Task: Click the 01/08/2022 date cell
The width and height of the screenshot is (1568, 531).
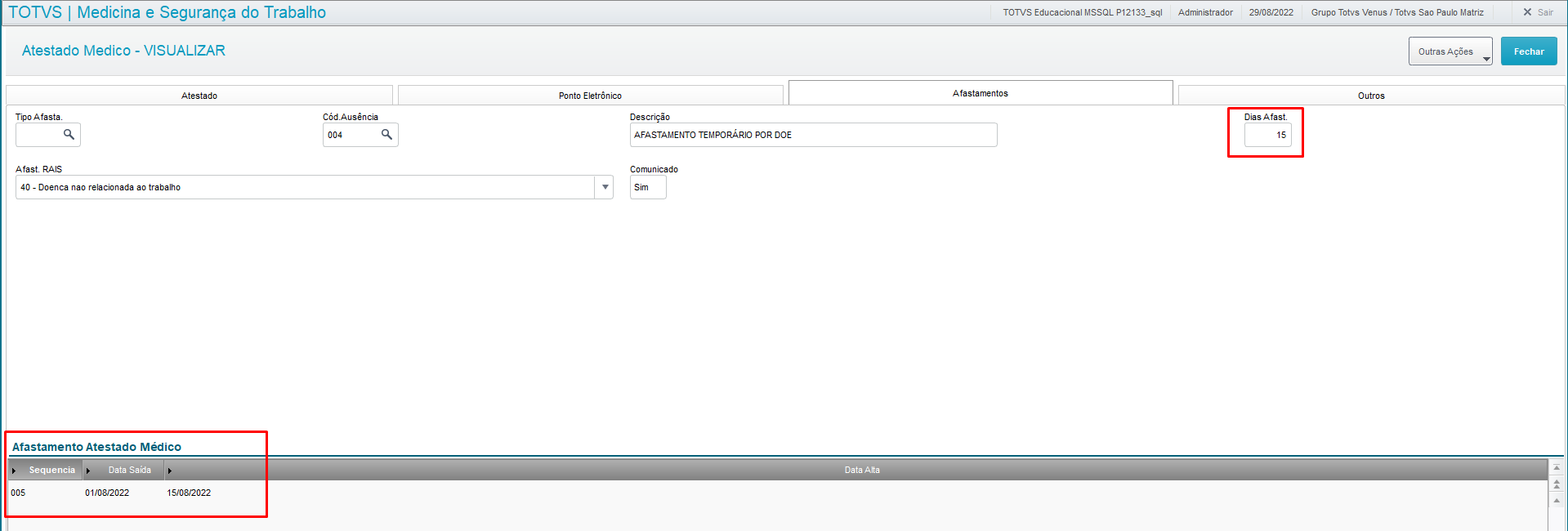Action: (107, 493)
